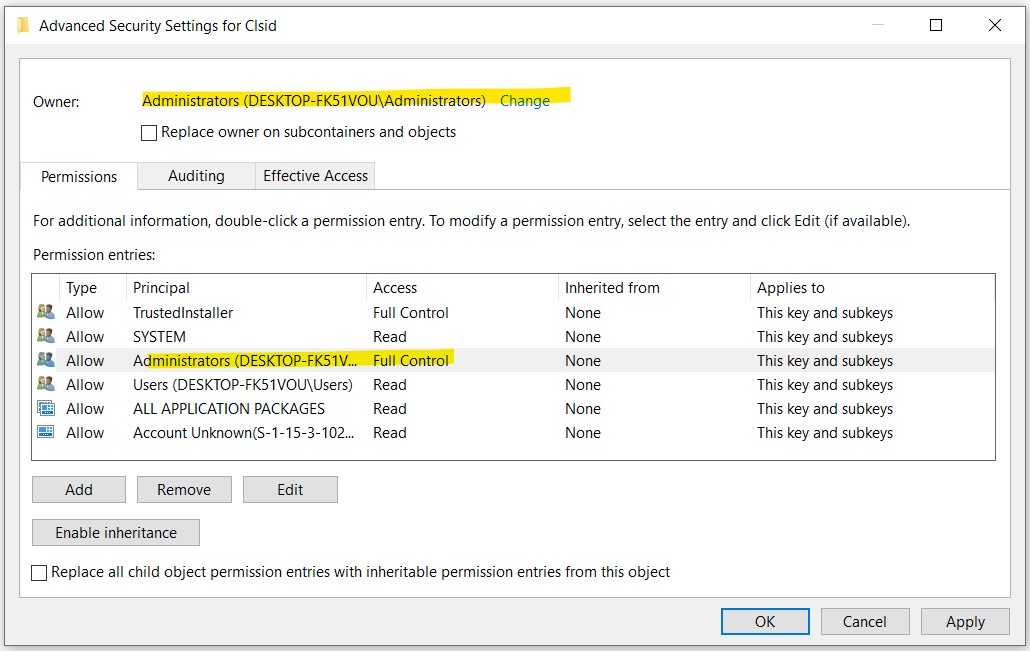
Task: Switch to the Permissions tab
Action: pyautogui.click(x=79, y=177)
